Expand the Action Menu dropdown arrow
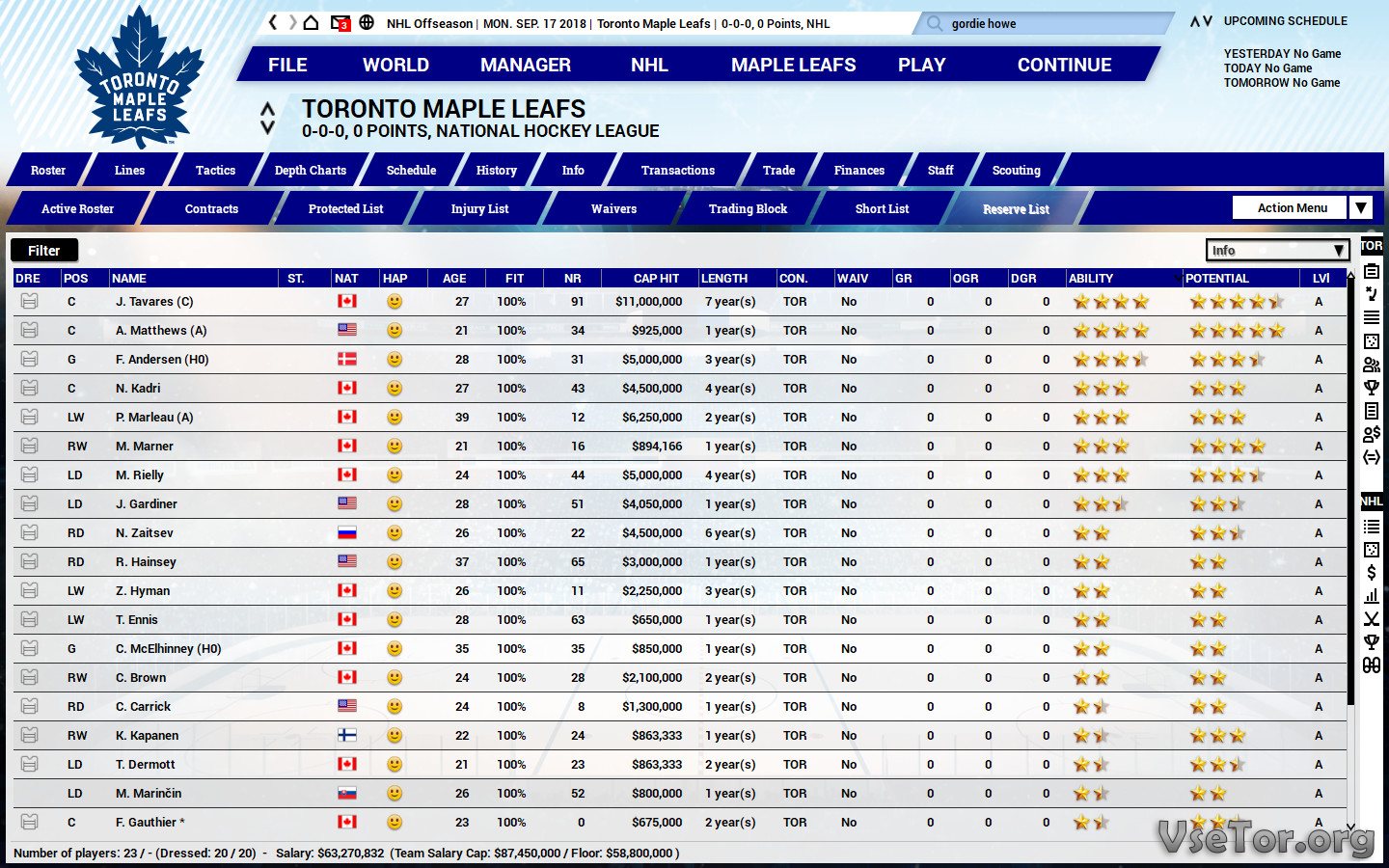1389x868 pixels. (1360, 208)
